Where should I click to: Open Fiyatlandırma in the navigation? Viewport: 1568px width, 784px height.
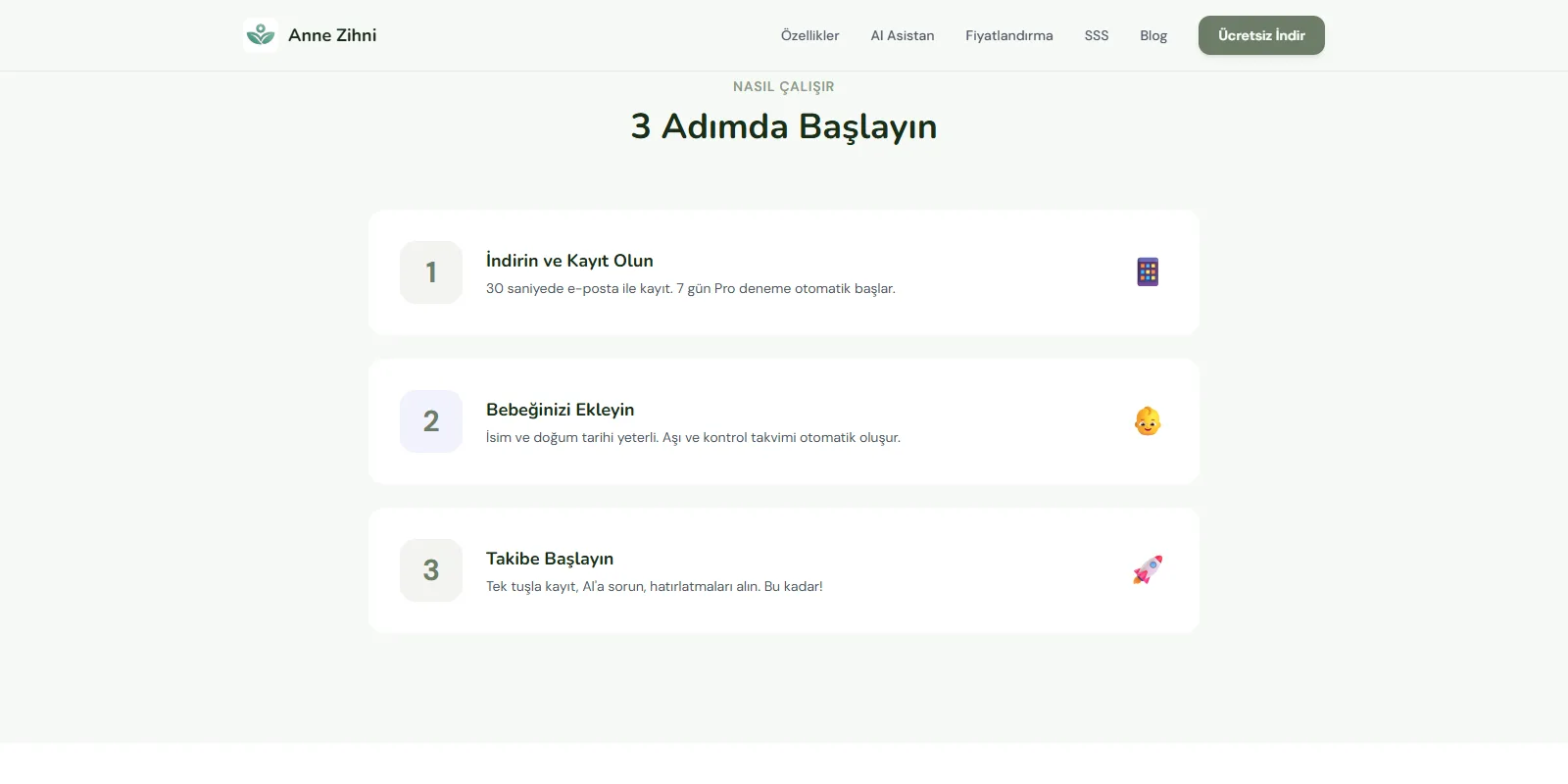[1009, 35]
